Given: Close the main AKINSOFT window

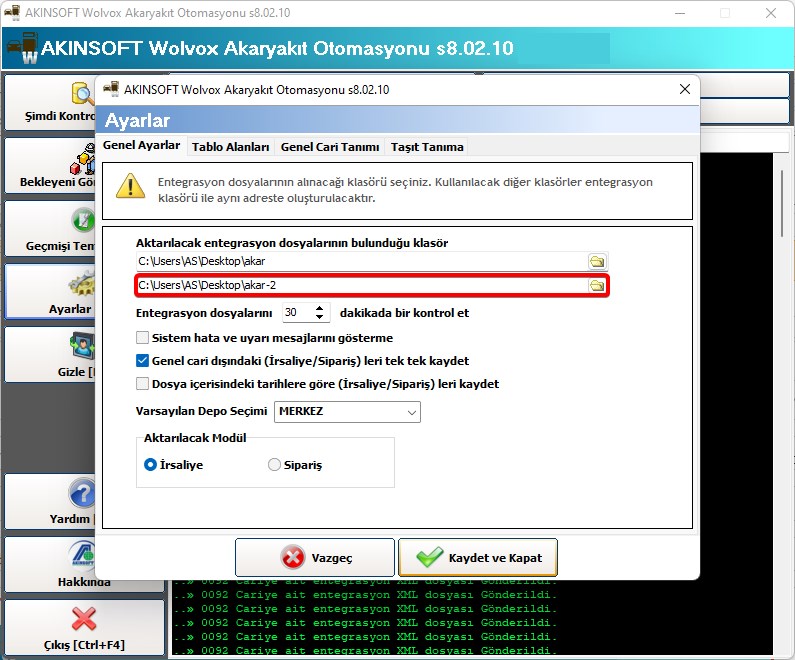Looking at the screenshot, I should pos(771,13).
